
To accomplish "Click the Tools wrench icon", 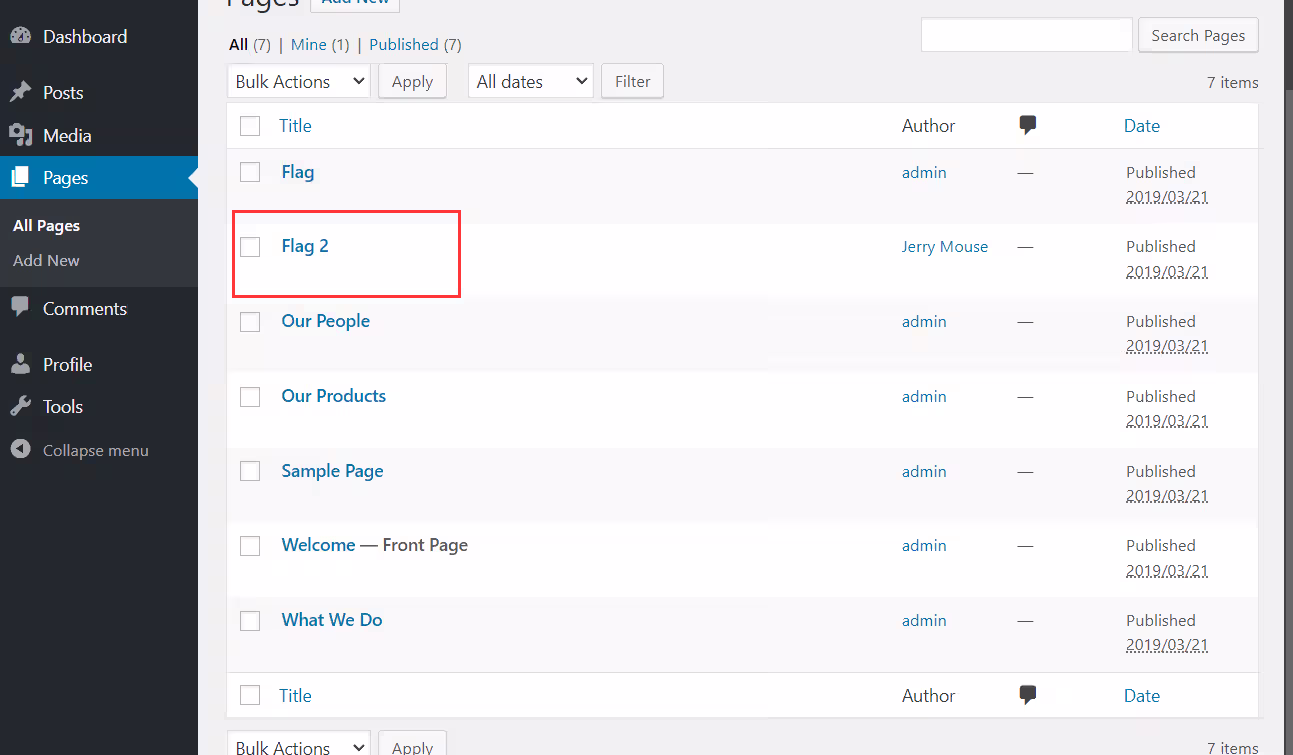I will pos(20,406).
